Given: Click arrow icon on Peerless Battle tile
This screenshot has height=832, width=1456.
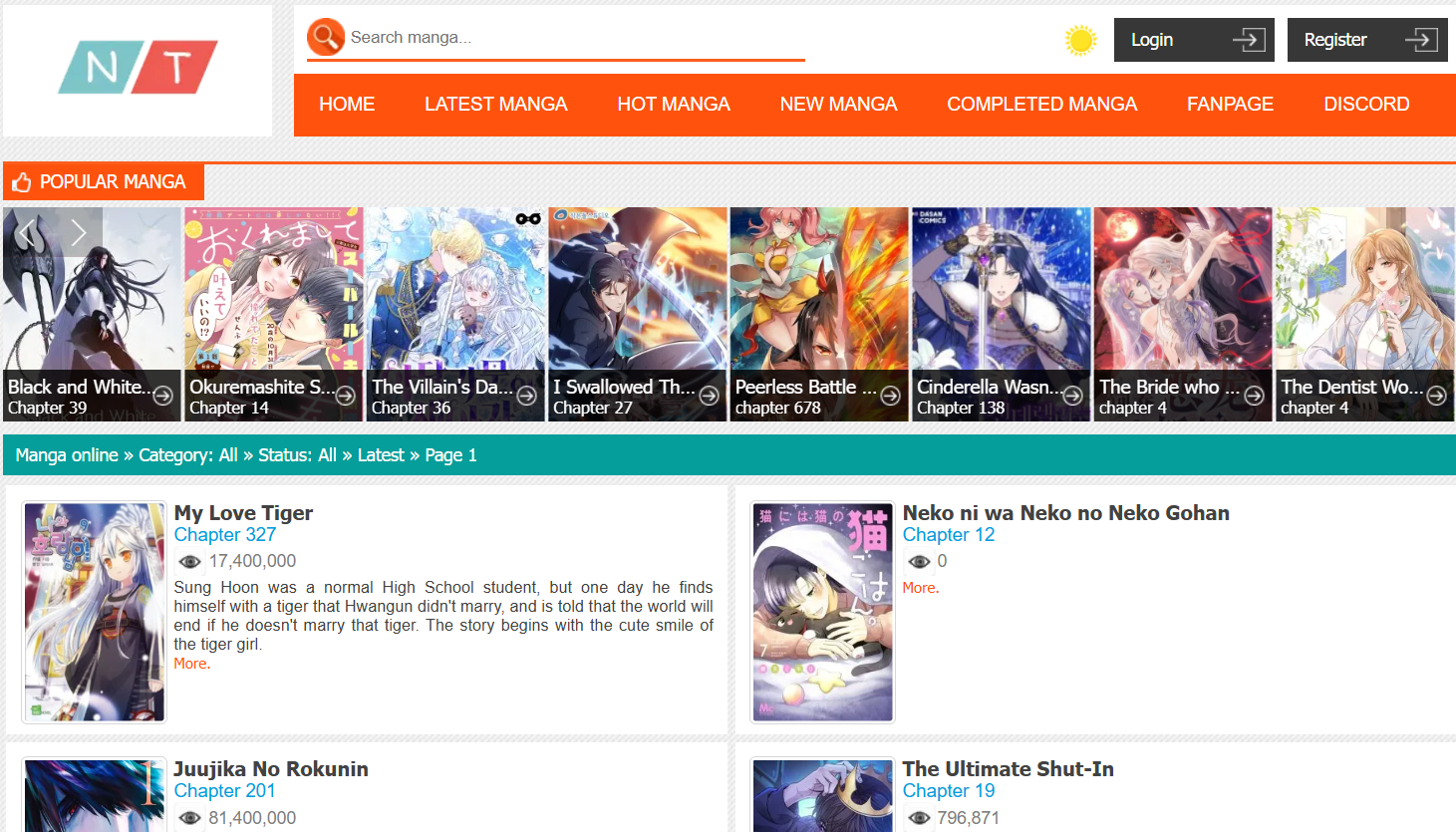Looking at the screenshot, I should click(x=891, y=396).
